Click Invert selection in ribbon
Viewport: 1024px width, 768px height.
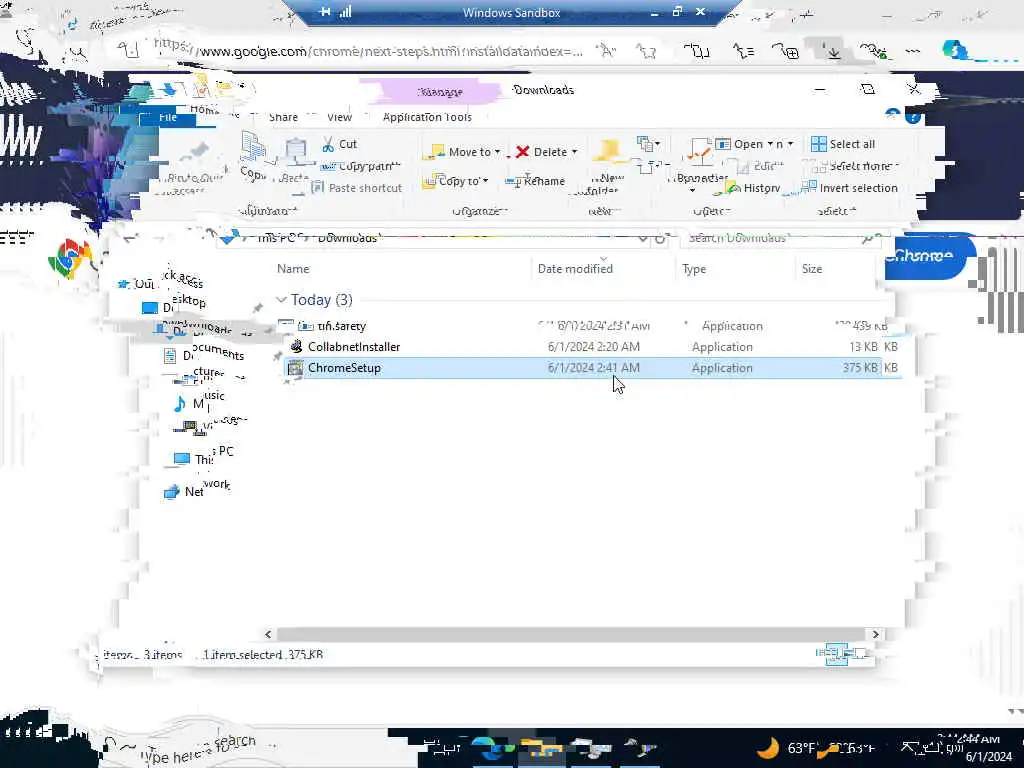(850, 188)
